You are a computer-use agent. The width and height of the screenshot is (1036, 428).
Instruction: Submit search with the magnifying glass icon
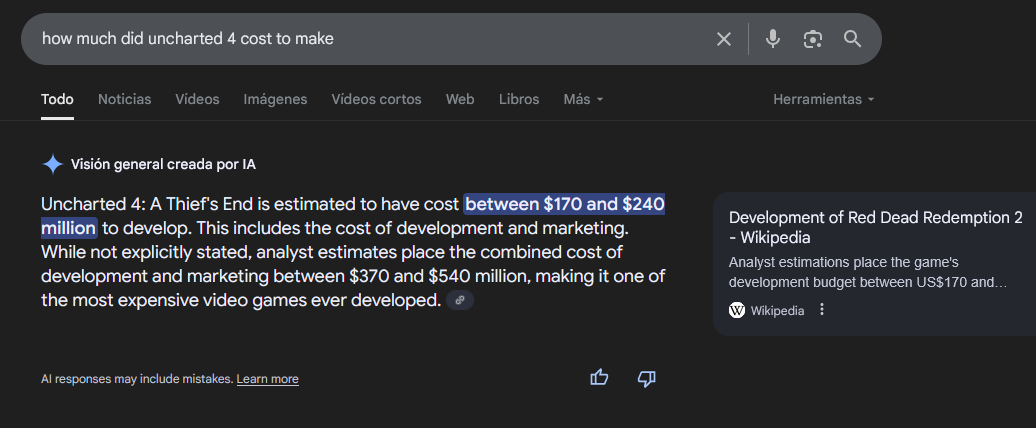coord(853,39)
